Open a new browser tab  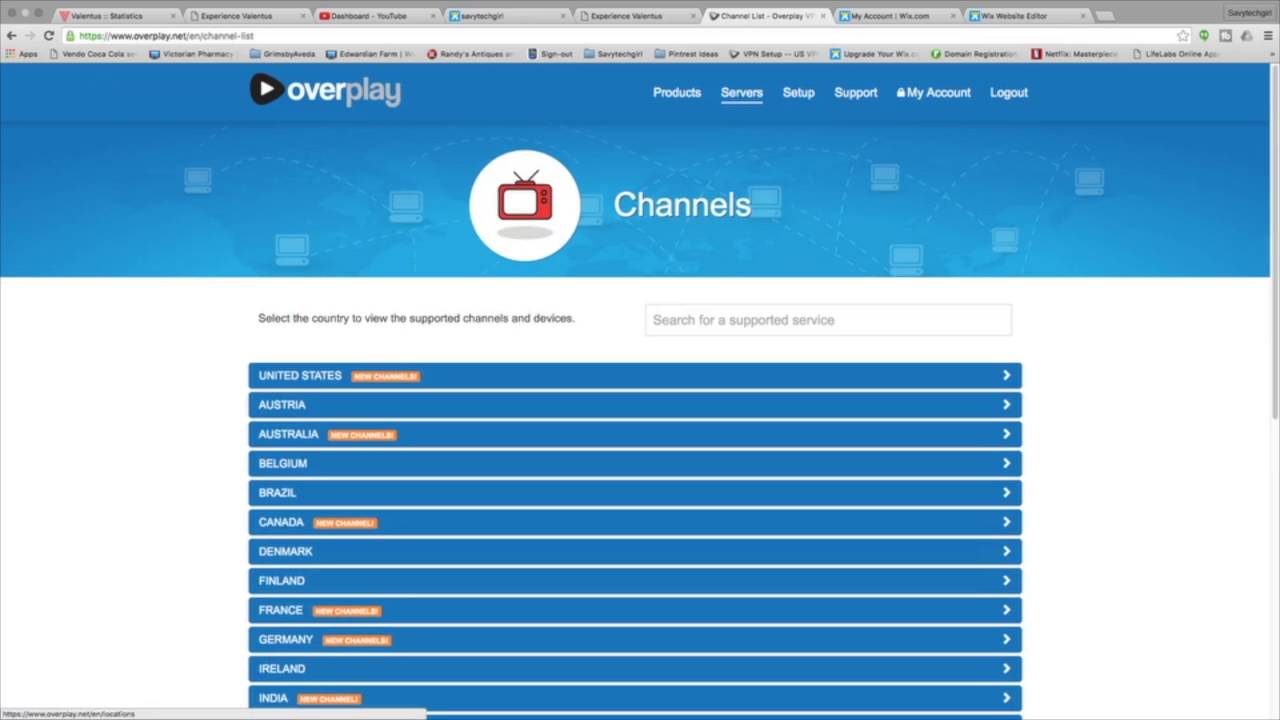tap(1104, 16)
